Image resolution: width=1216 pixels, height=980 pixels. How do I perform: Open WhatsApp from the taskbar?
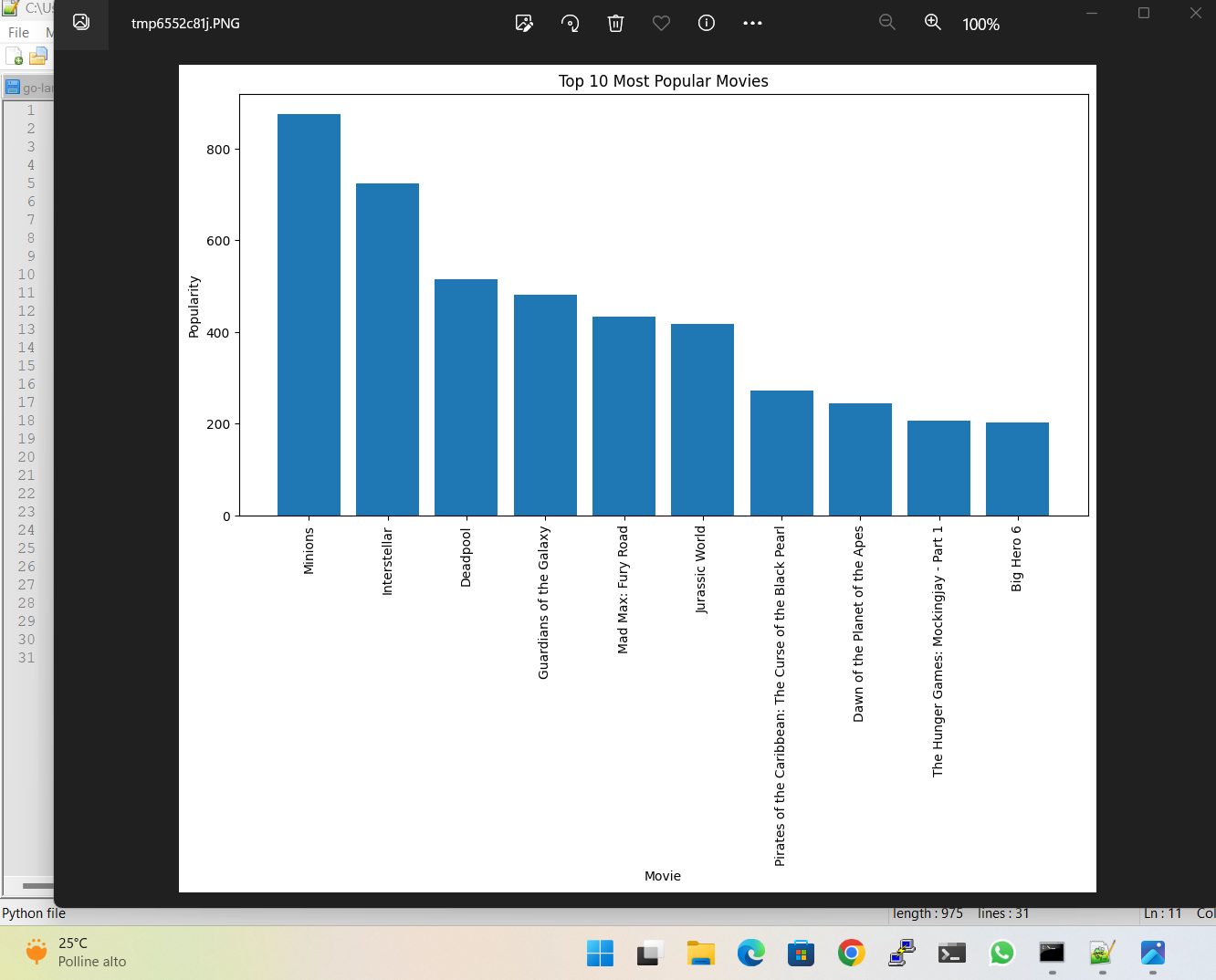click(x=1001, y=953)
